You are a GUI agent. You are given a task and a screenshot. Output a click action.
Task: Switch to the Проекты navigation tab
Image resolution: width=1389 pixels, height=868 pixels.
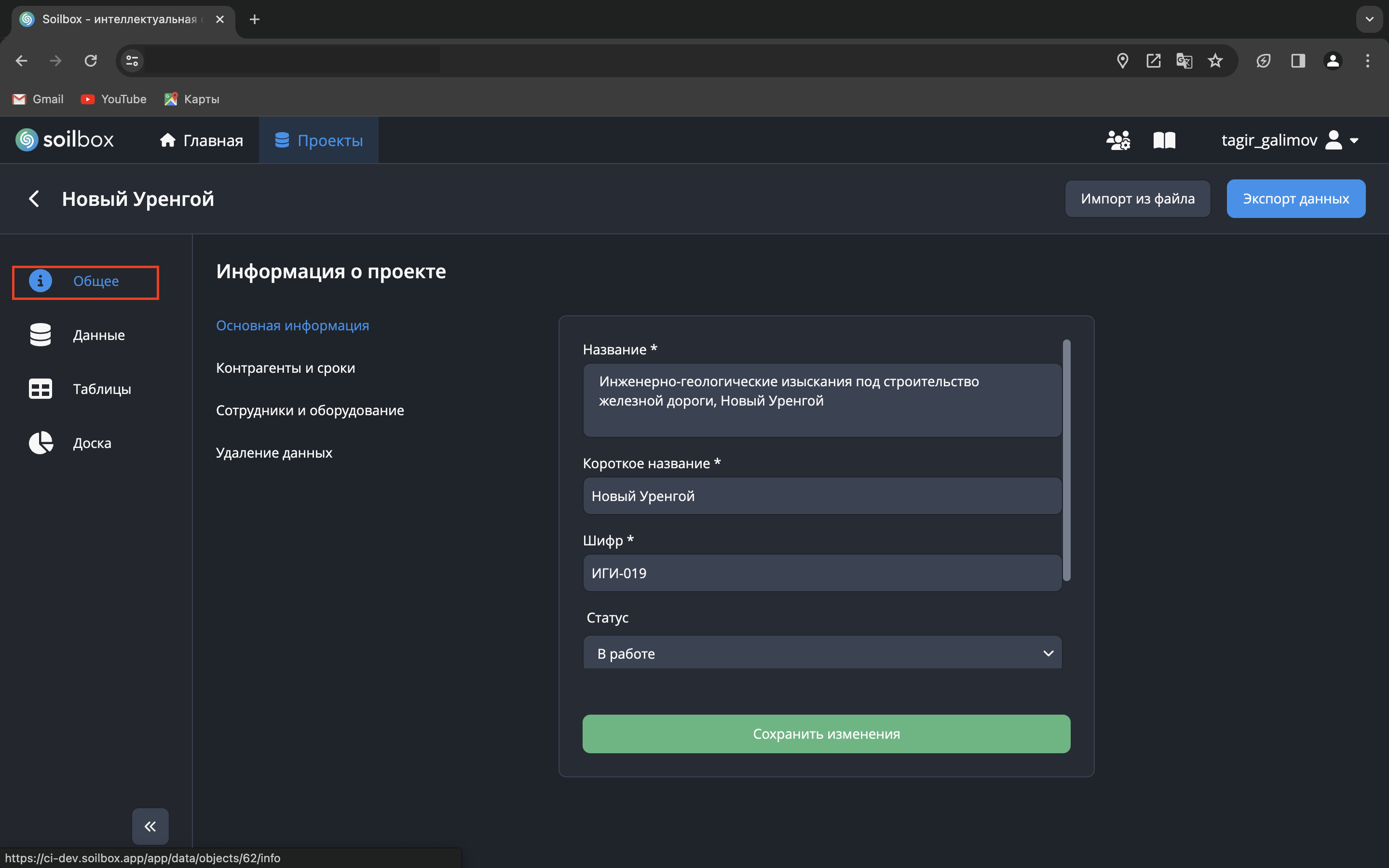point(318,140)
